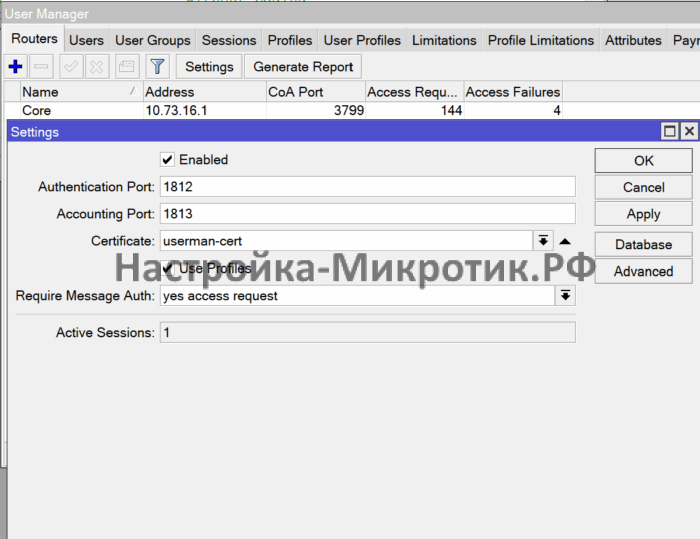Open the Profile Limitations tab
Image resolution: width=700 pixels, height=539 pixels.
[541, 41]
